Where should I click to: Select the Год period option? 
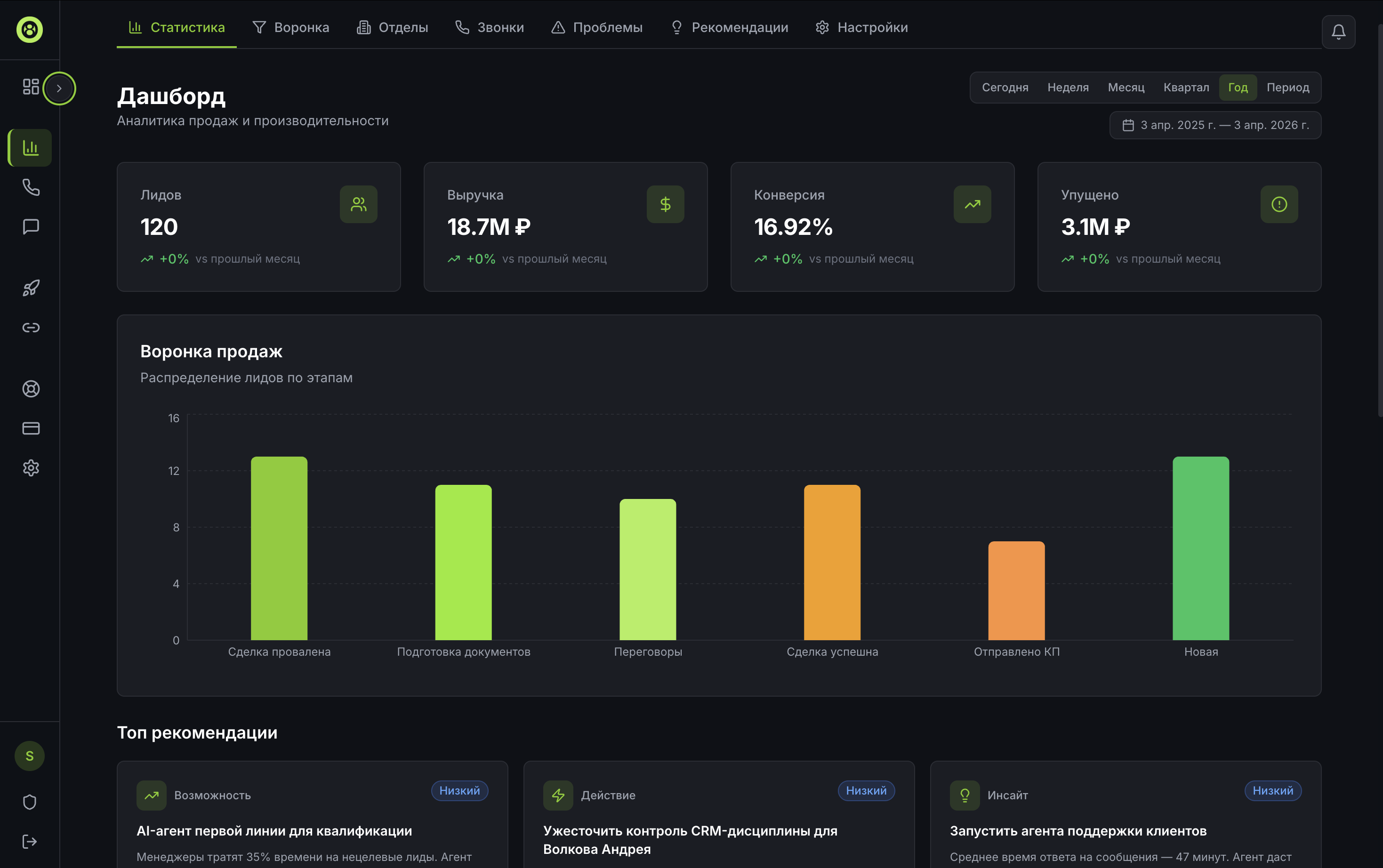coord(1237,87)
